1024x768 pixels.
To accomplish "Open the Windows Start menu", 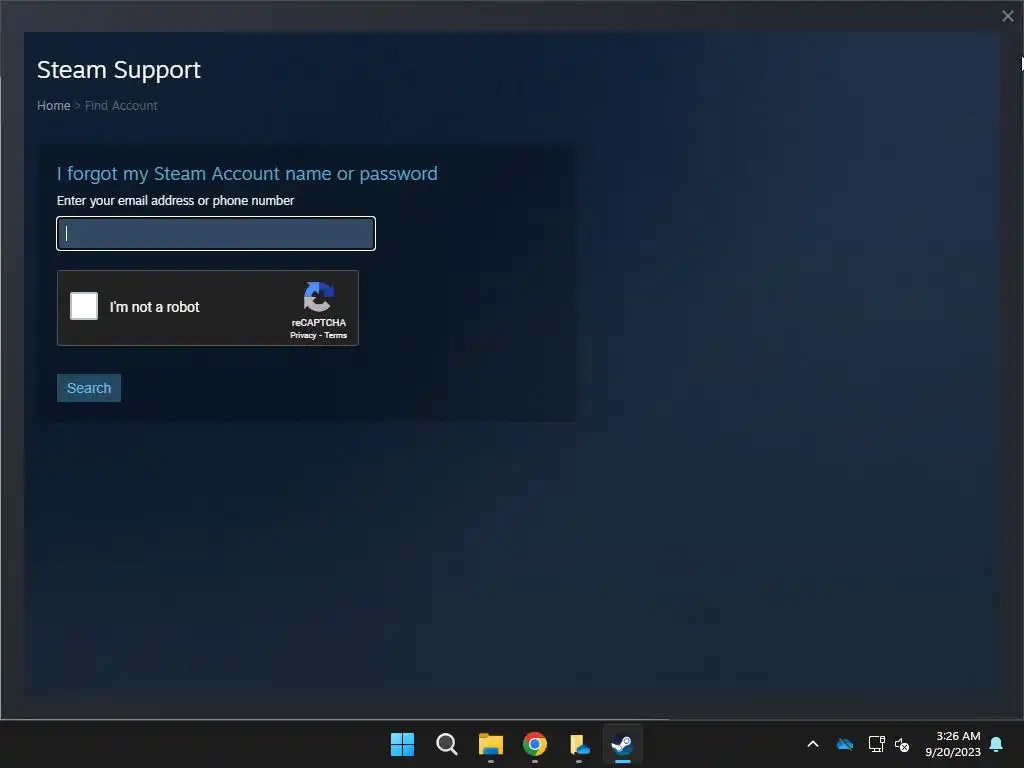I will (x=402, y=744).
